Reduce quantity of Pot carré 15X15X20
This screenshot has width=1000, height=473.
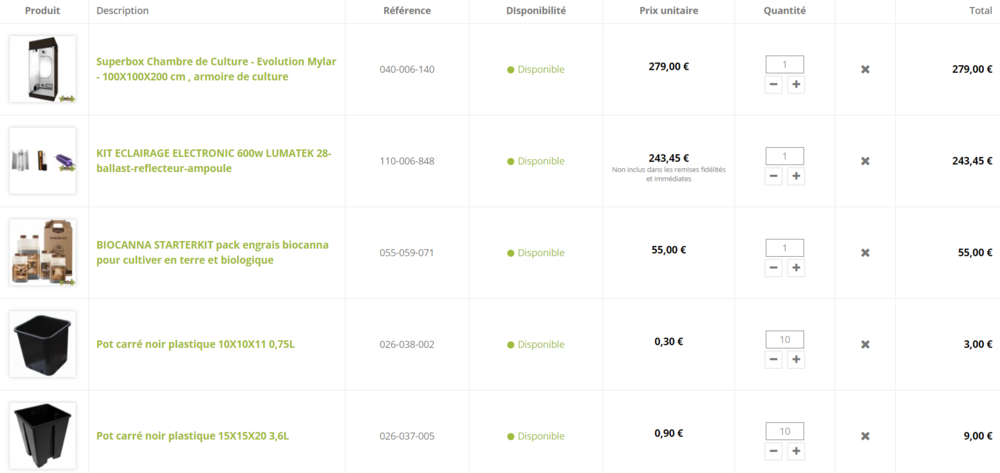pos(774,451)
